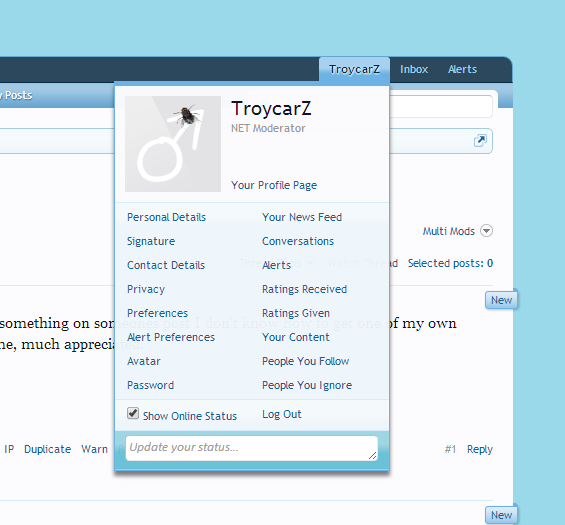Open the Avatar settings link
The image size is (565, 525).
(x=144, y=361)
